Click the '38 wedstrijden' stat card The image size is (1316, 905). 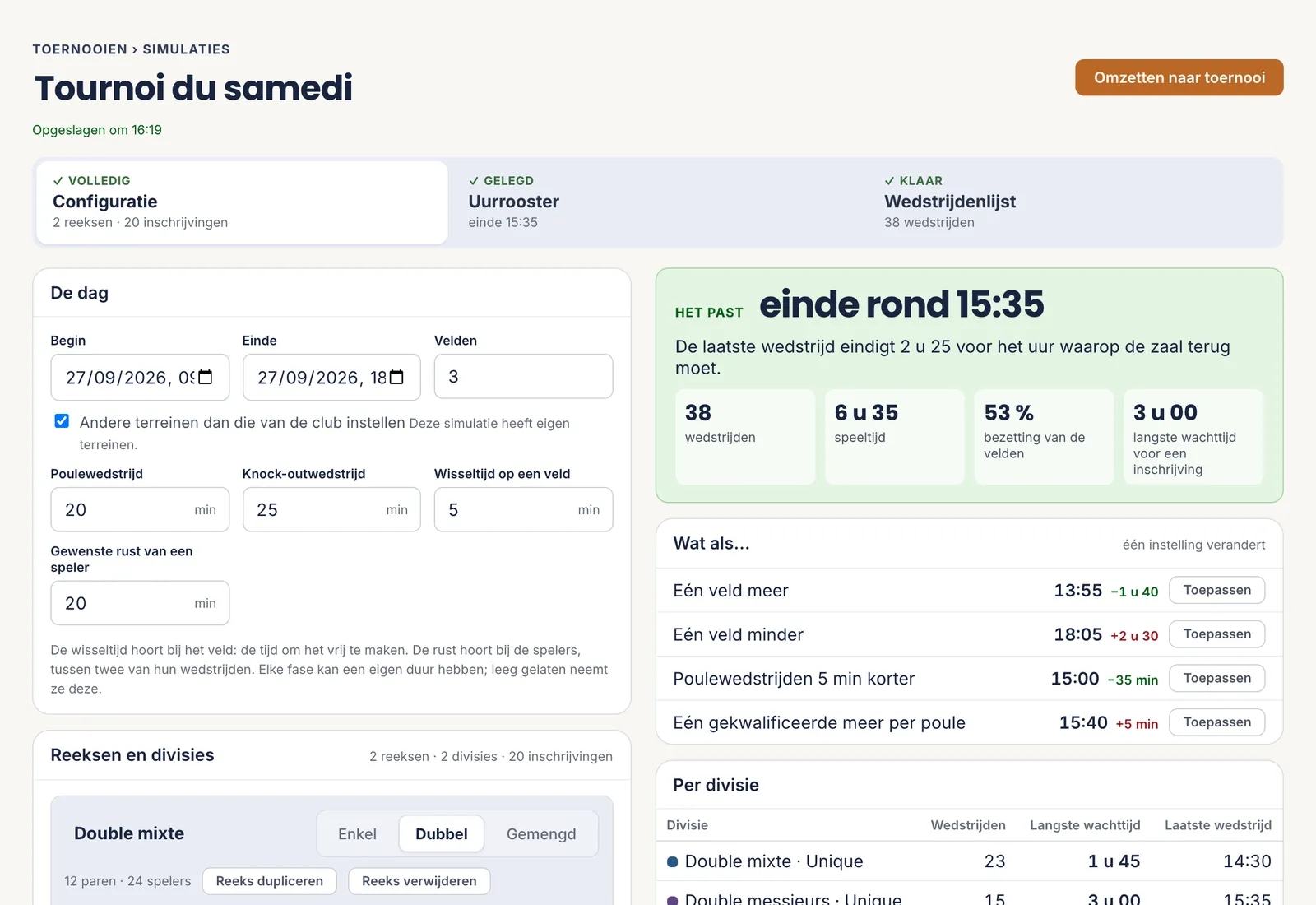(x=745, y=437)
